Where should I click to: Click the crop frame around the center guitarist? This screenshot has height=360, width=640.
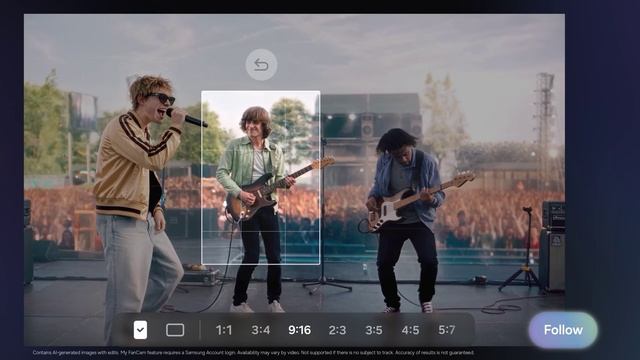261,178
